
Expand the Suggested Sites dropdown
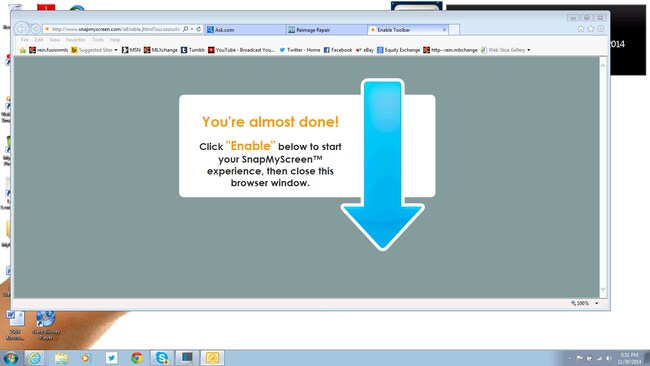tap(116, 50)
